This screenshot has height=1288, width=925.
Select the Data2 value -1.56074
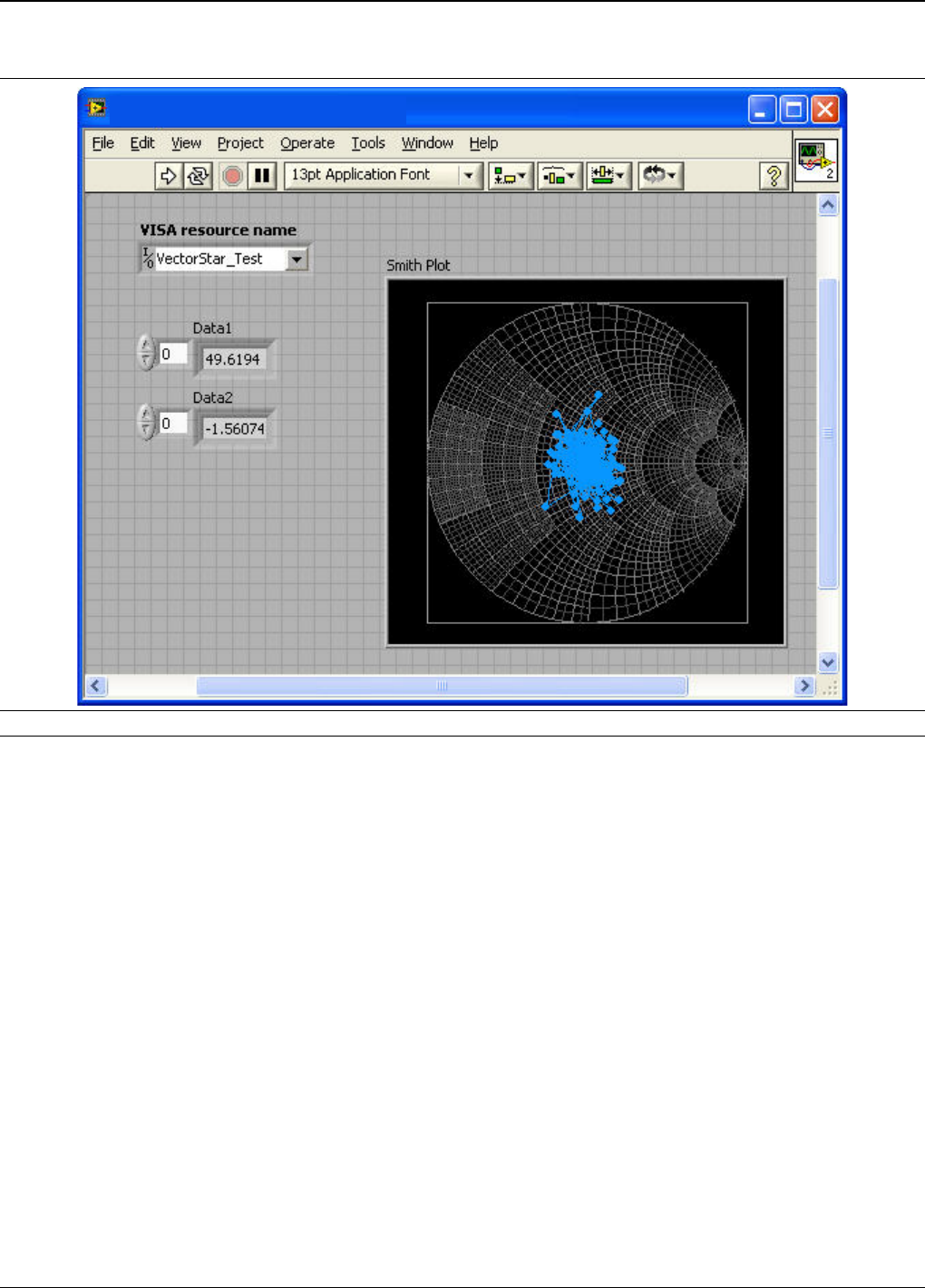(x=235, y=429)
